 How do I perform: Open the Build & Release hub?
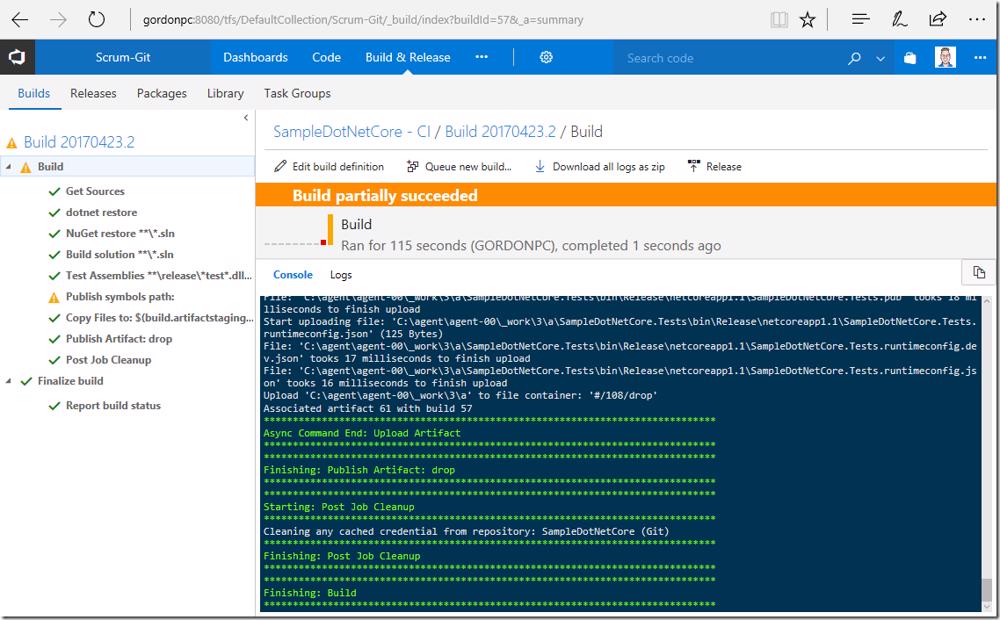point(408,57)
